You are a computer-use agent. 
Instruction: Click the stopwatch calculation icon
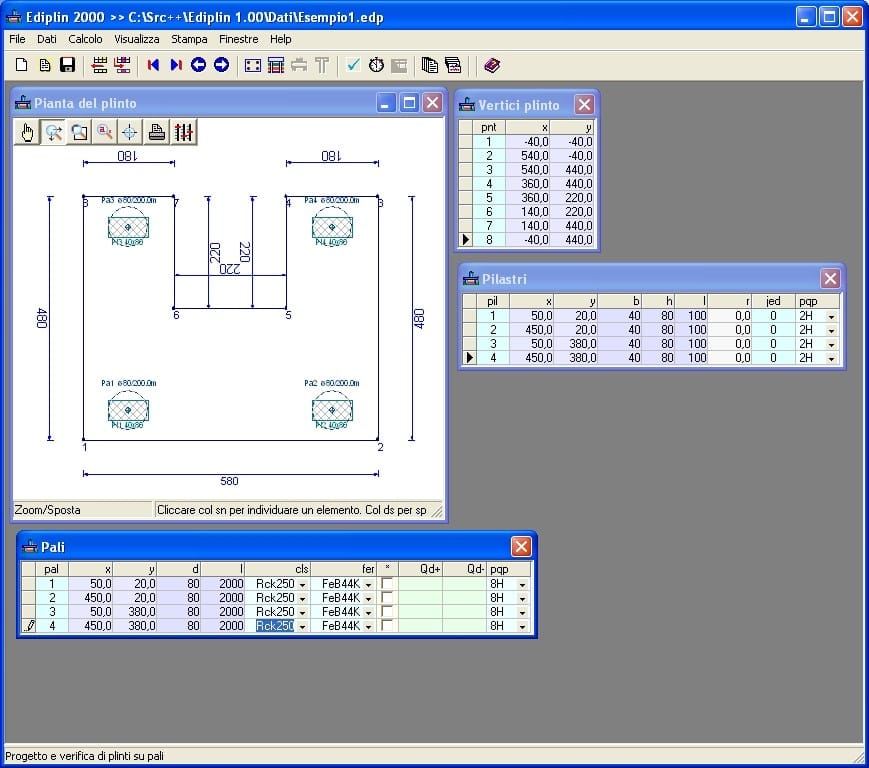(376, 65)
